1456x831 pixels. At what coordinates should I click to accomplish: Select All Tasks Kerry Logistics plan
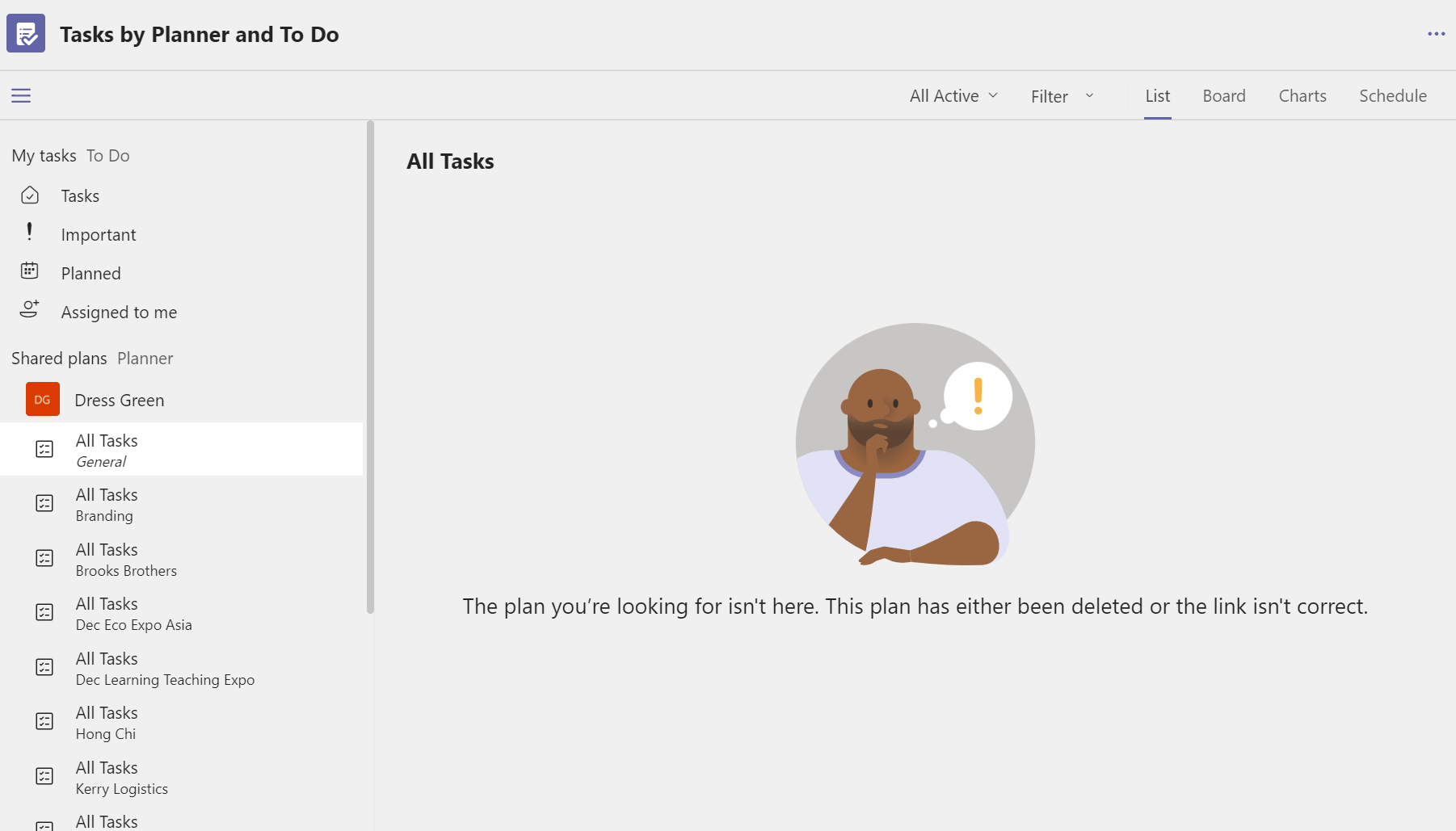click(182, 777)
